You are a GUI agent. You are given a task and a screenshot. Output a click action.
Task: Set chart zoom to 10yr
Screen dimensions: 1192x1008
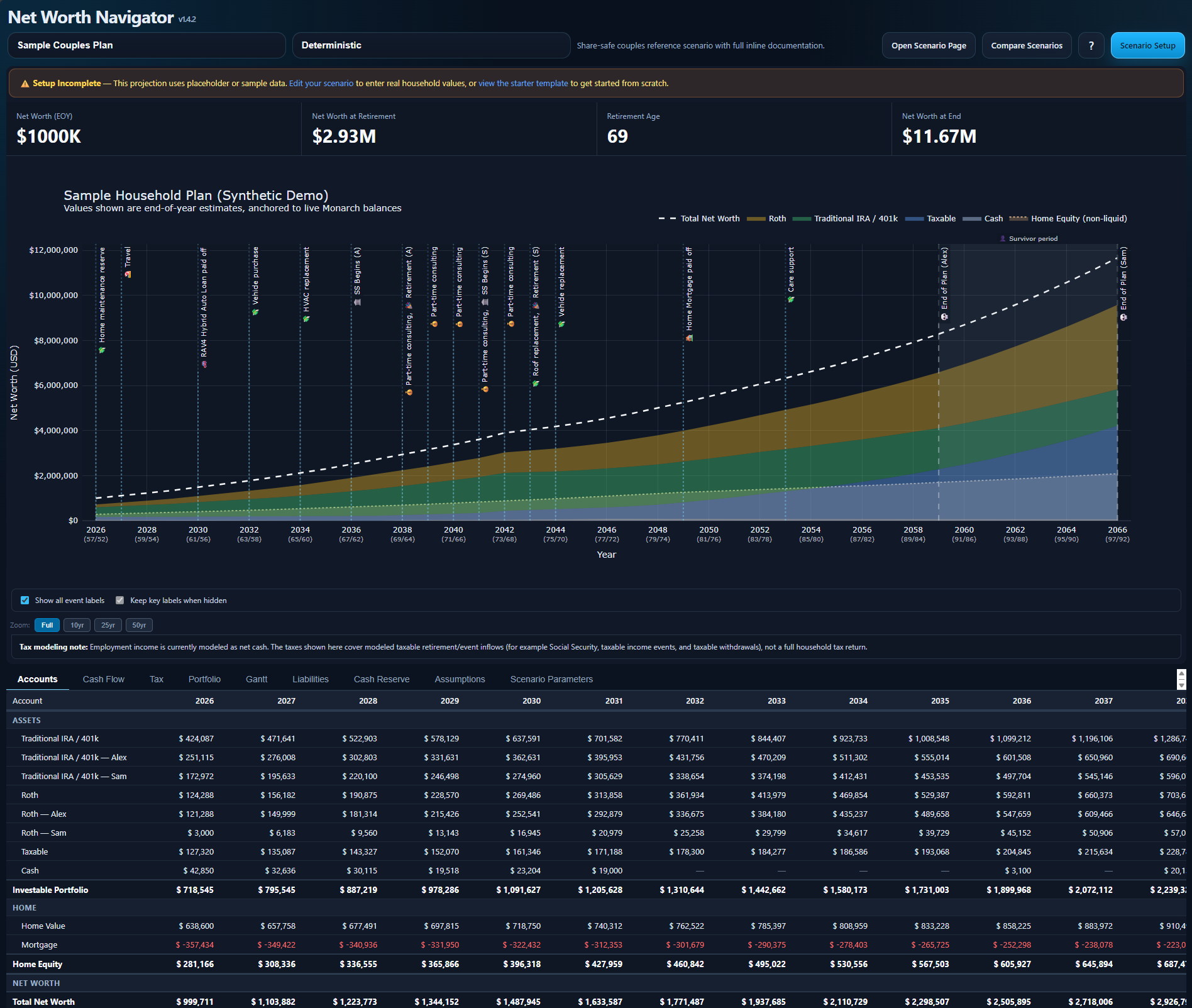point(77,625)
